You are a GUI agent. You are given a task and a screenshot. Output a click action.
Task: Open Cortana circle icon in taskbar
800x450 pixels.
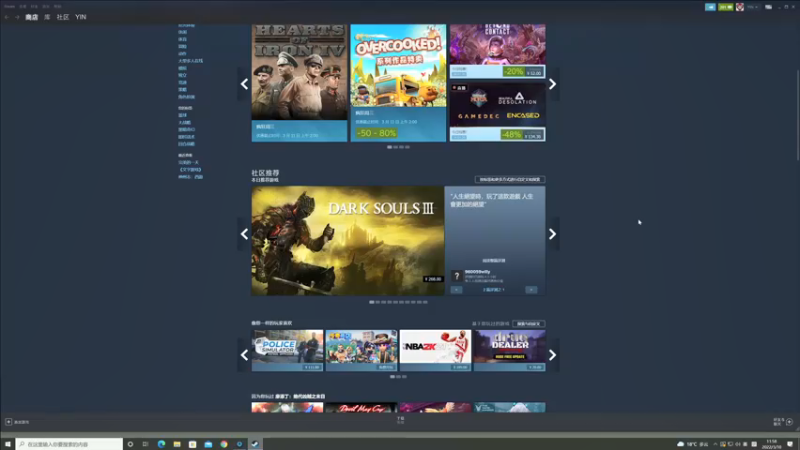130,444
